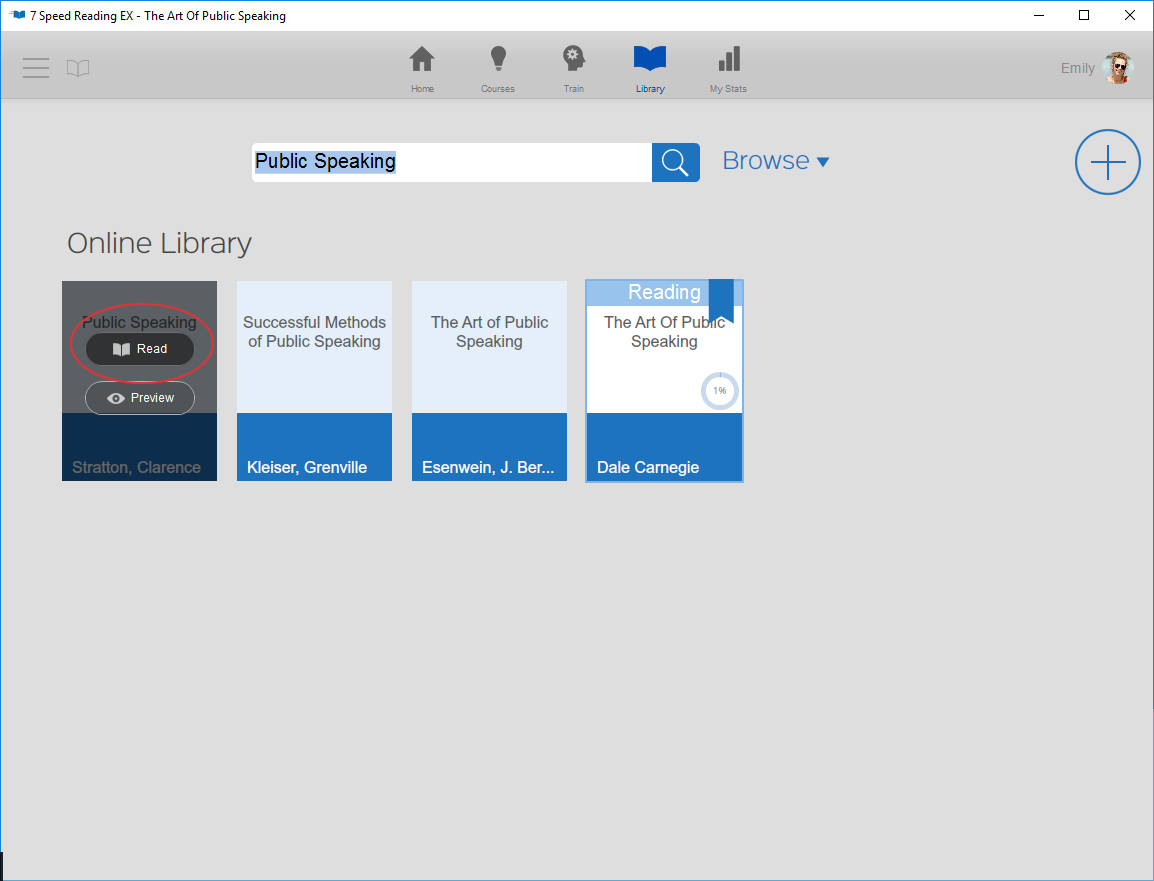The height and width of the screenshot is (881, 1154).
Task: Click the Public Speaking search field
Action: pos(450,162)
